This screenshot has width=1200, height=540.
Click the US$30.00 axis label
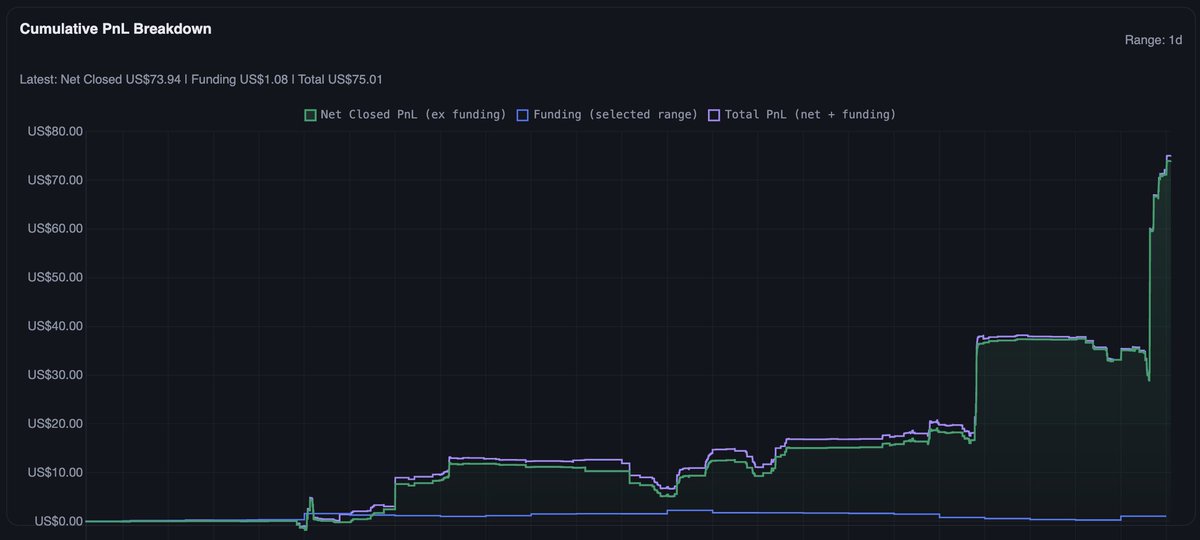pyautogui.click(x=55, y=375)
